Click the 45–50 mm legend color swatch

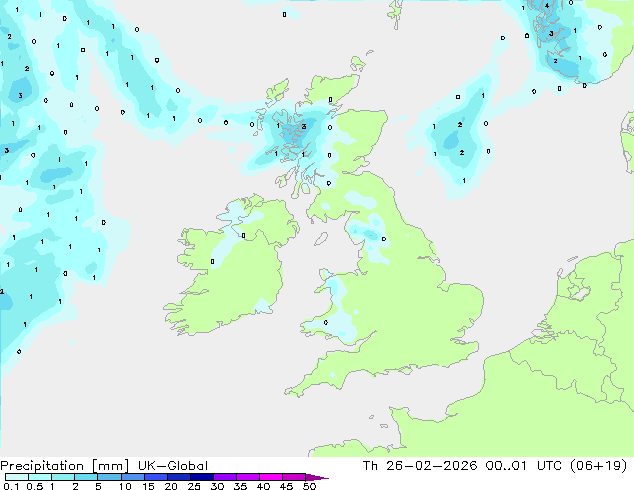[294, 477]
